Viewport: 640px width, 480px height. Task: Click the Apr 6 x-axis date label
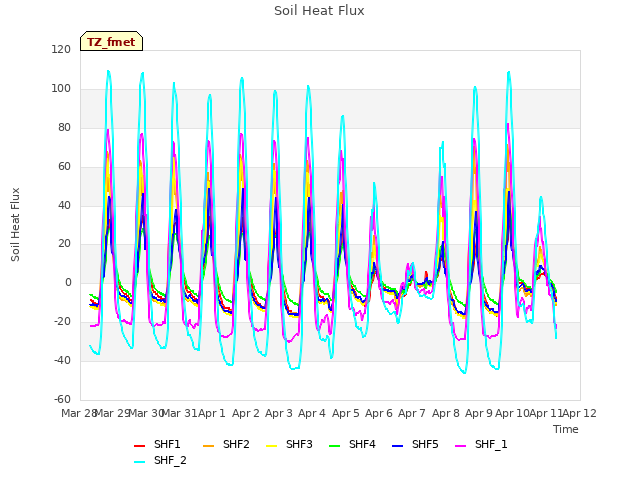(x=379, y=413)
